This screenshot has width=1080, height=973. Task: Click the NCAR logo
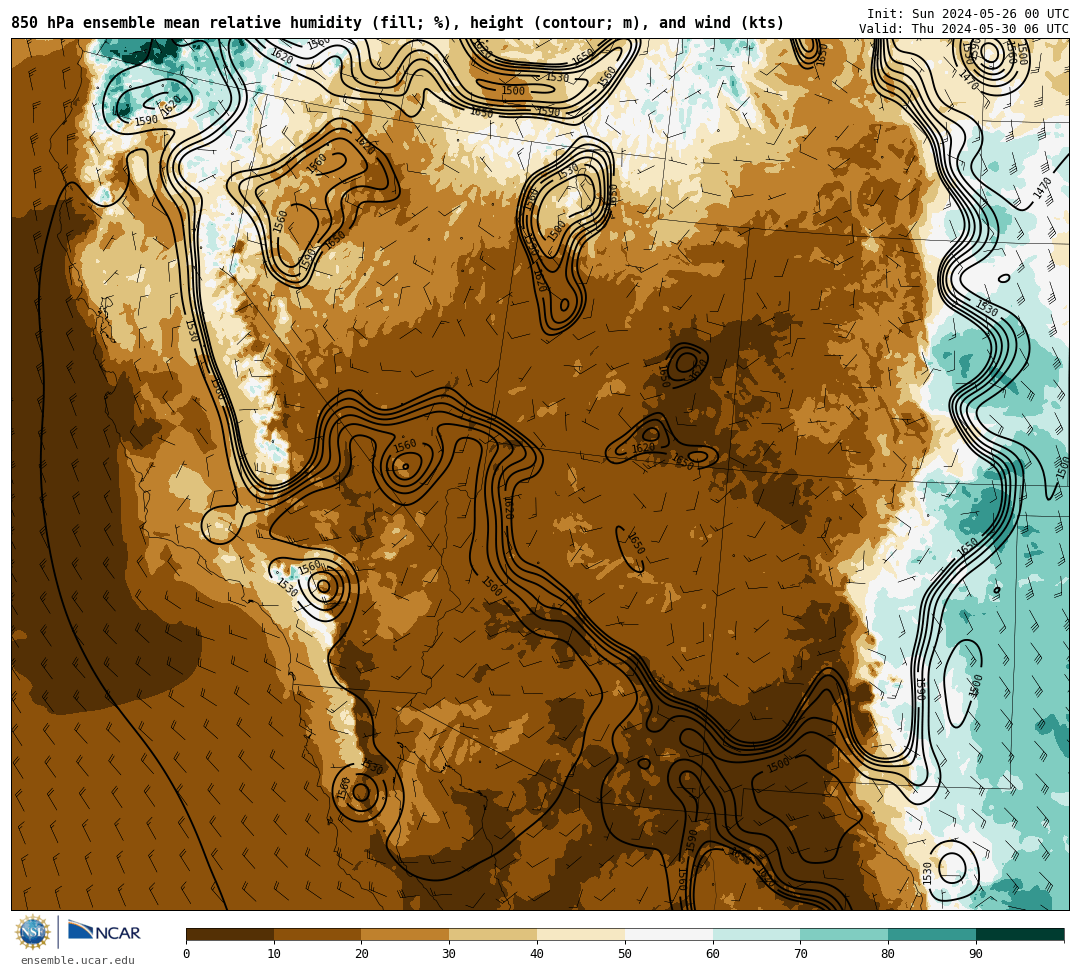click(x=104, y=932)
